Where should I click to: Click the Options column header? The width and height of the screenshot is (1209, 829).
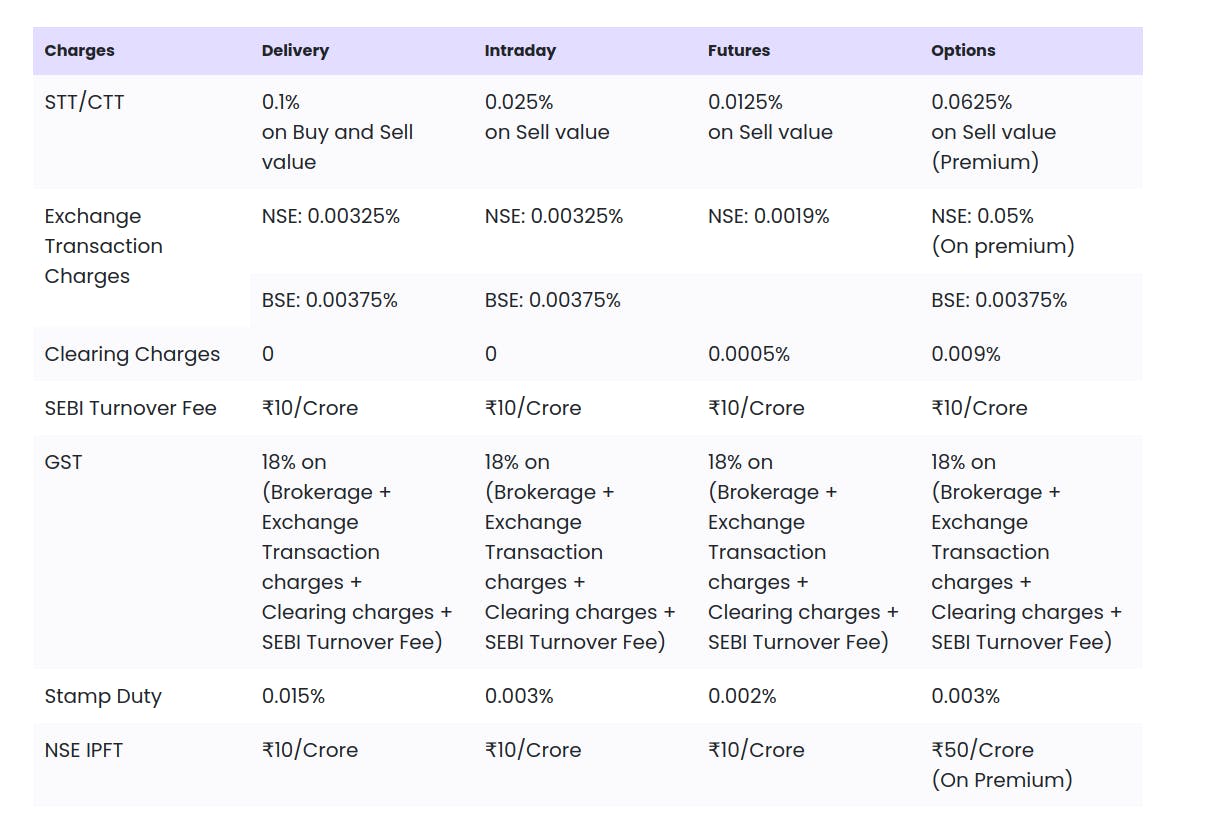[963, 51]
